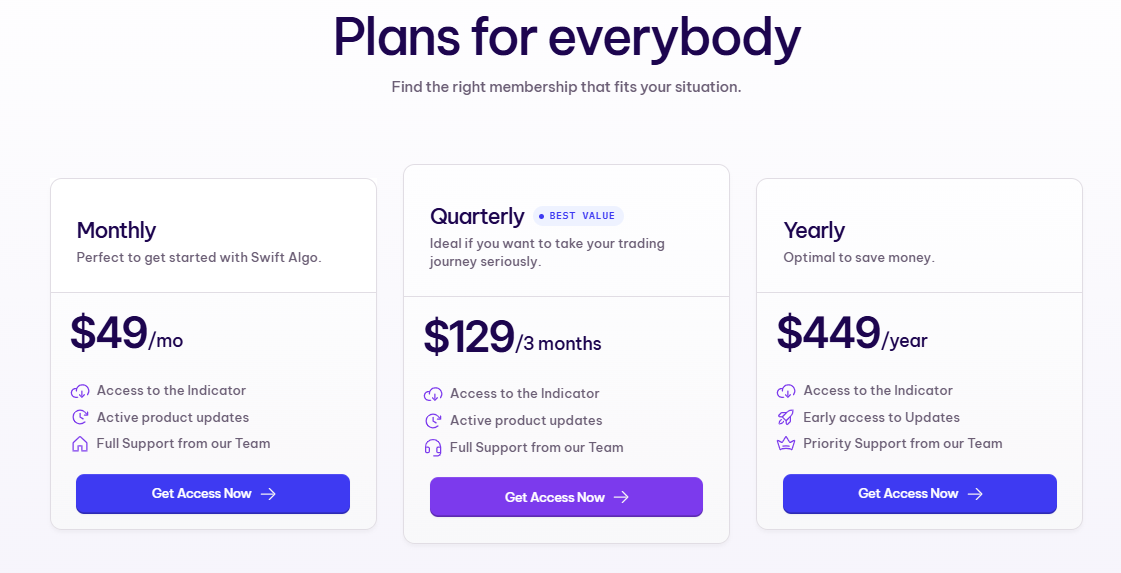Click the $129 per 3 months price
1121x573 pixels.
click(513, 337)
